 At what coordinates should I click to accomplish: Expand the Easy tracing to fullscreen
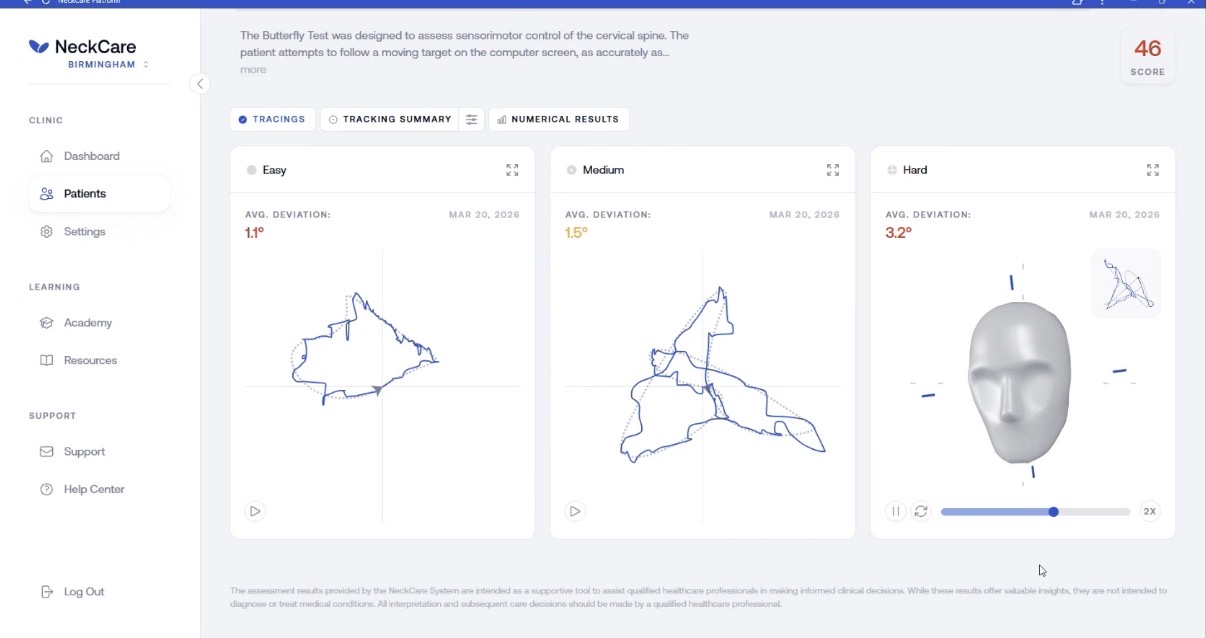pos(512,170)
